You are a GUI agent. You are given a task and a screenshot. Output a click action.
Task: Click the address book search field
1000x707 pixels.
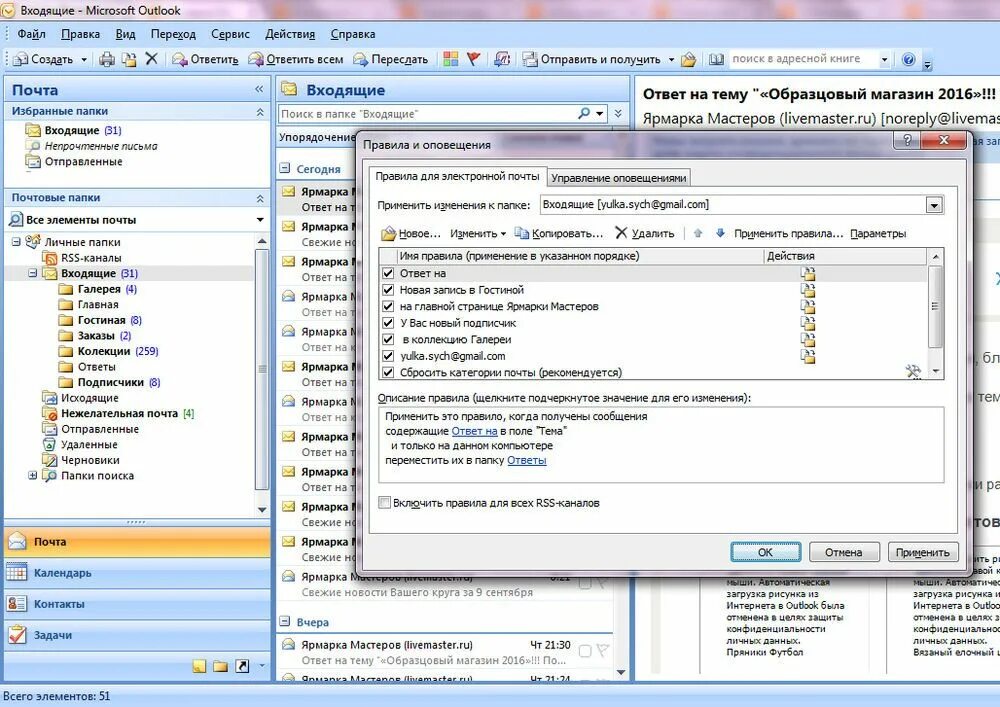coord(804,59)
